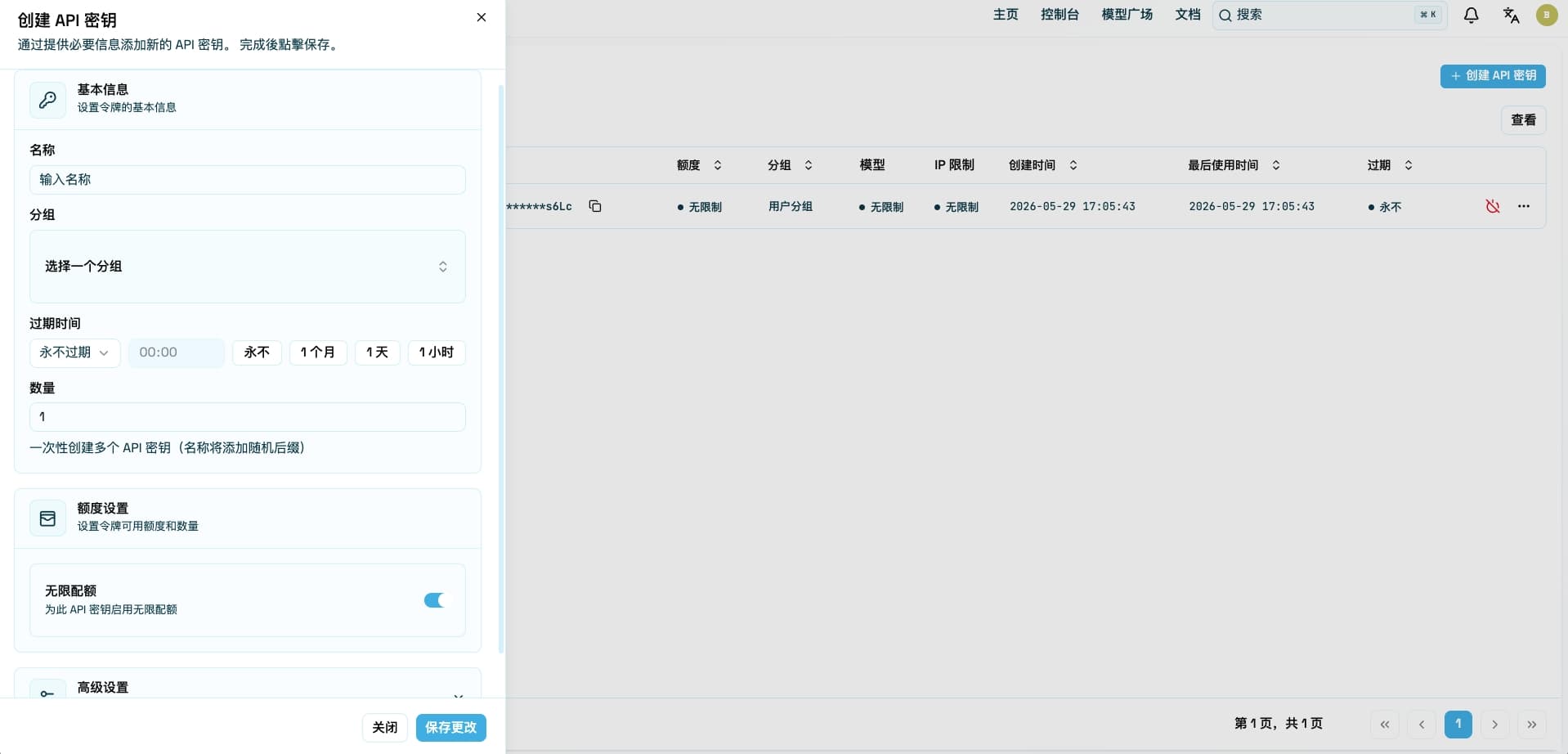Click the 用户分组 cell

pos(791,207)
